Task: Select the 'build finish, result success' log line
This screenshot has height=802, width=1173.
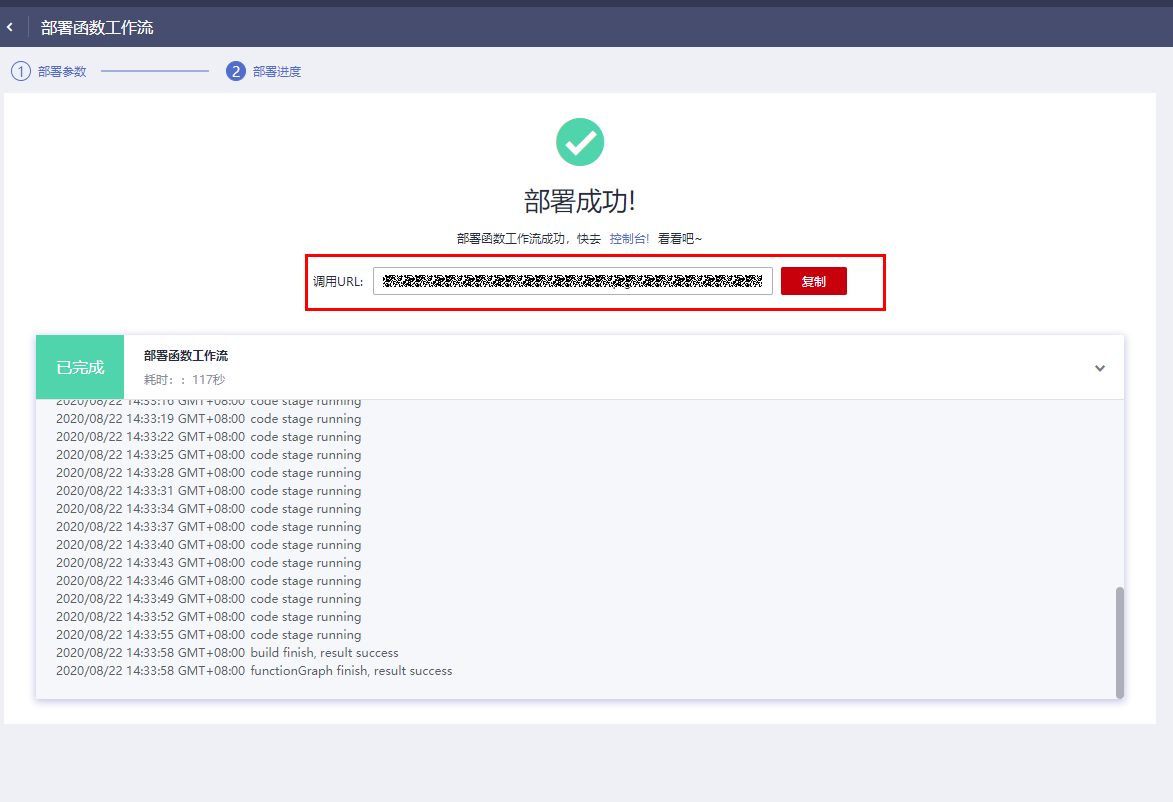Action: [x=227, y=653]
